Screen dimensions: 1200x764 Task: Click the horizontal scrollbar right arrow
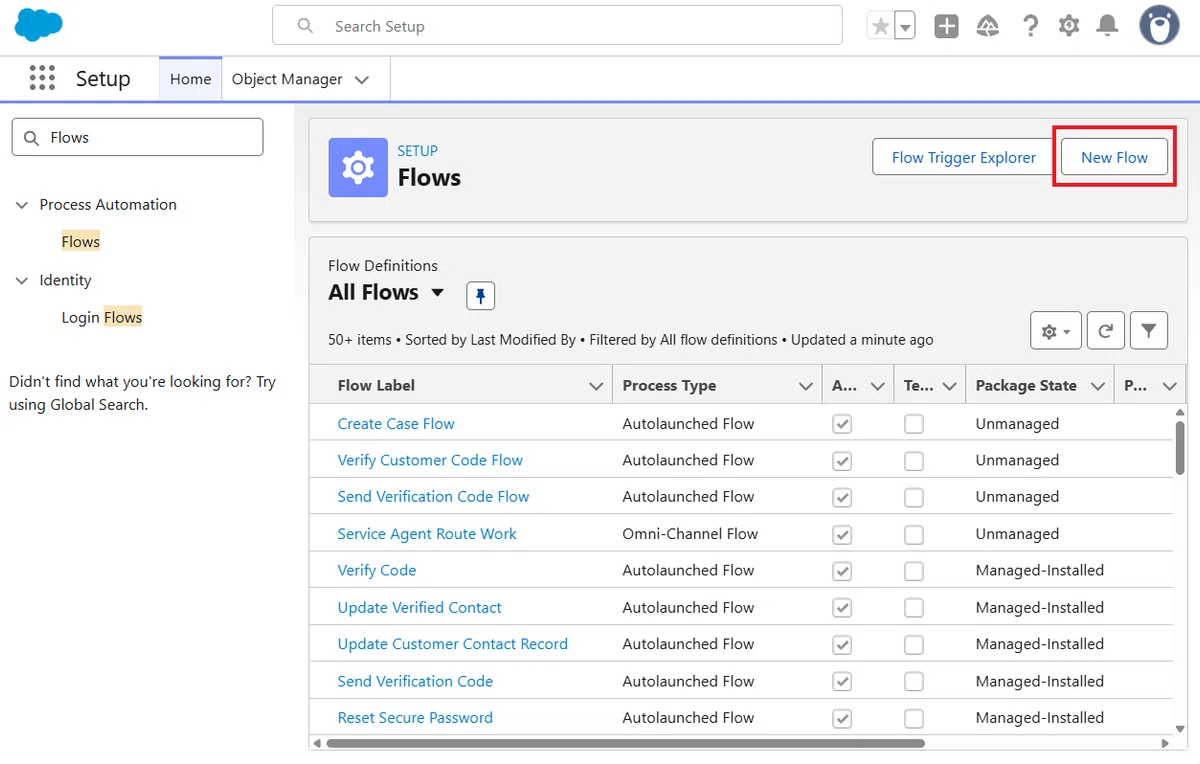point(1166,743)
